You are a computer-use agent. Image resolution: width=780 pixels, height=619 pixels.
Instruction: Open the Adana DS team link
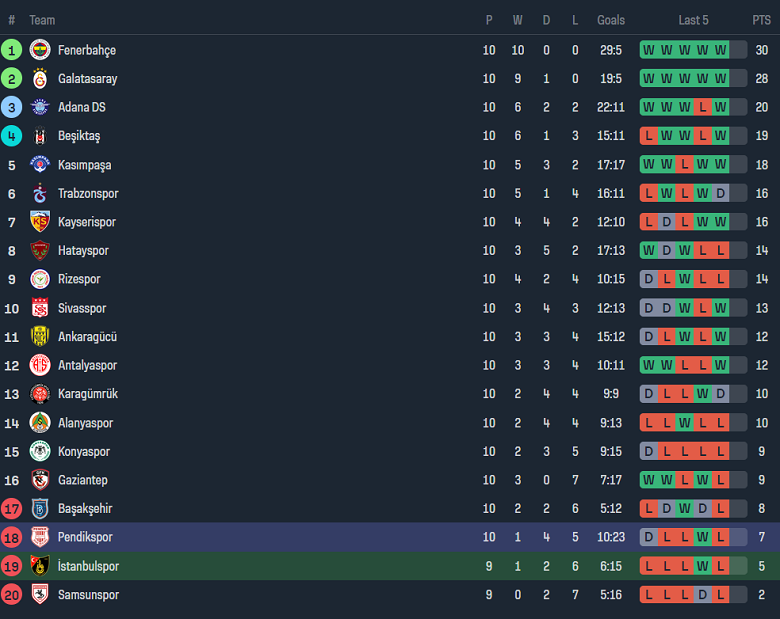pos(81,107)
